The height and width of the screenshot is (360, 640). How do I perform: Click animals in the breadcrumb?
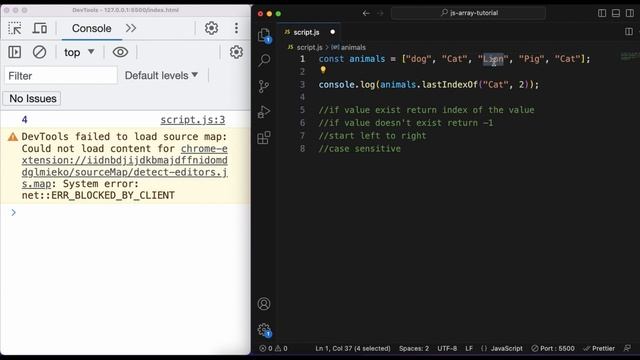pyautogui.click(x=353, y=47)
